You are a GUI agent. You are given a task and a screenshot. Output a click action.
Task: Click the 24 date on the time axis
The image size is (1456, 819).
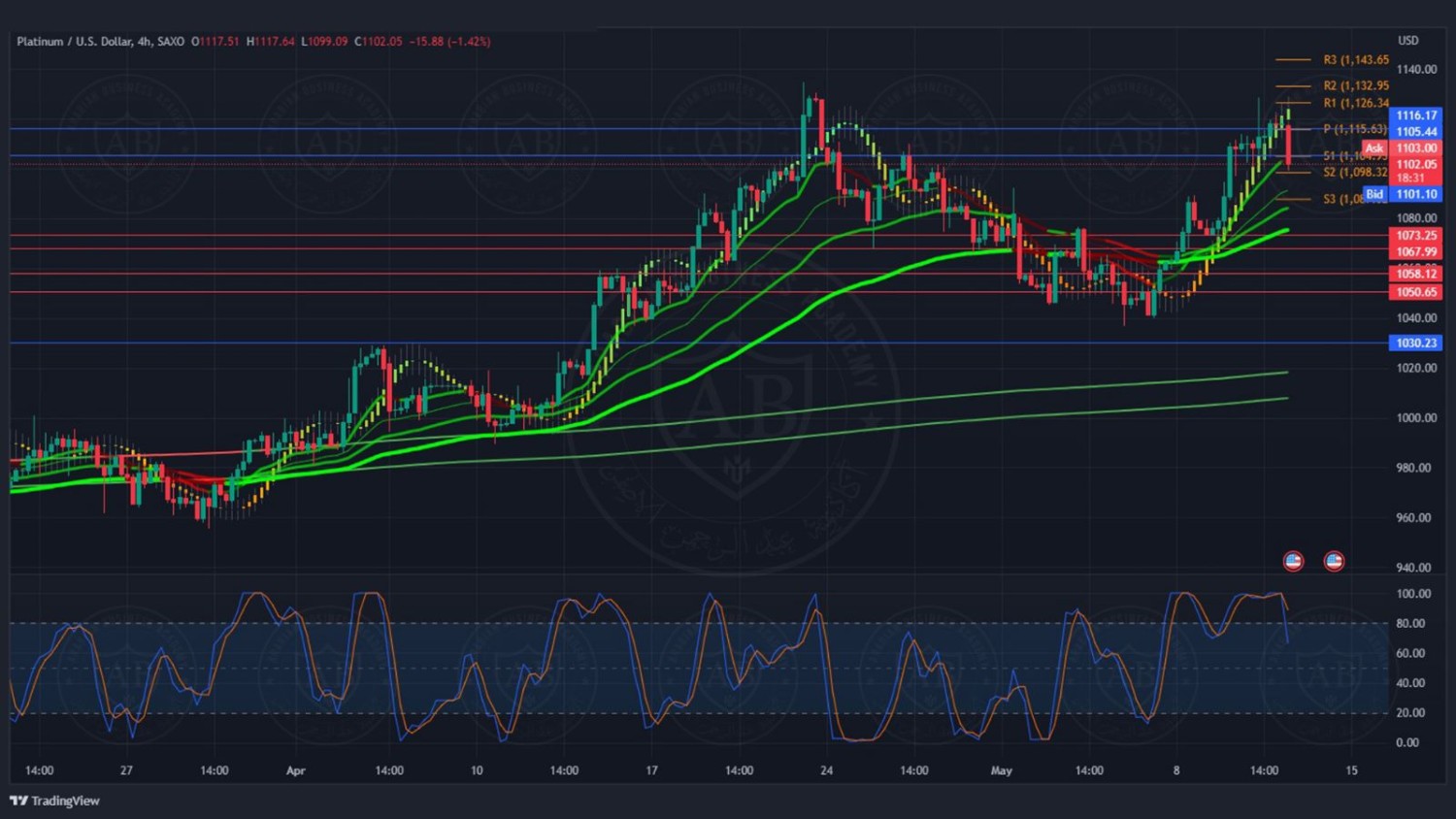point(826,770)
